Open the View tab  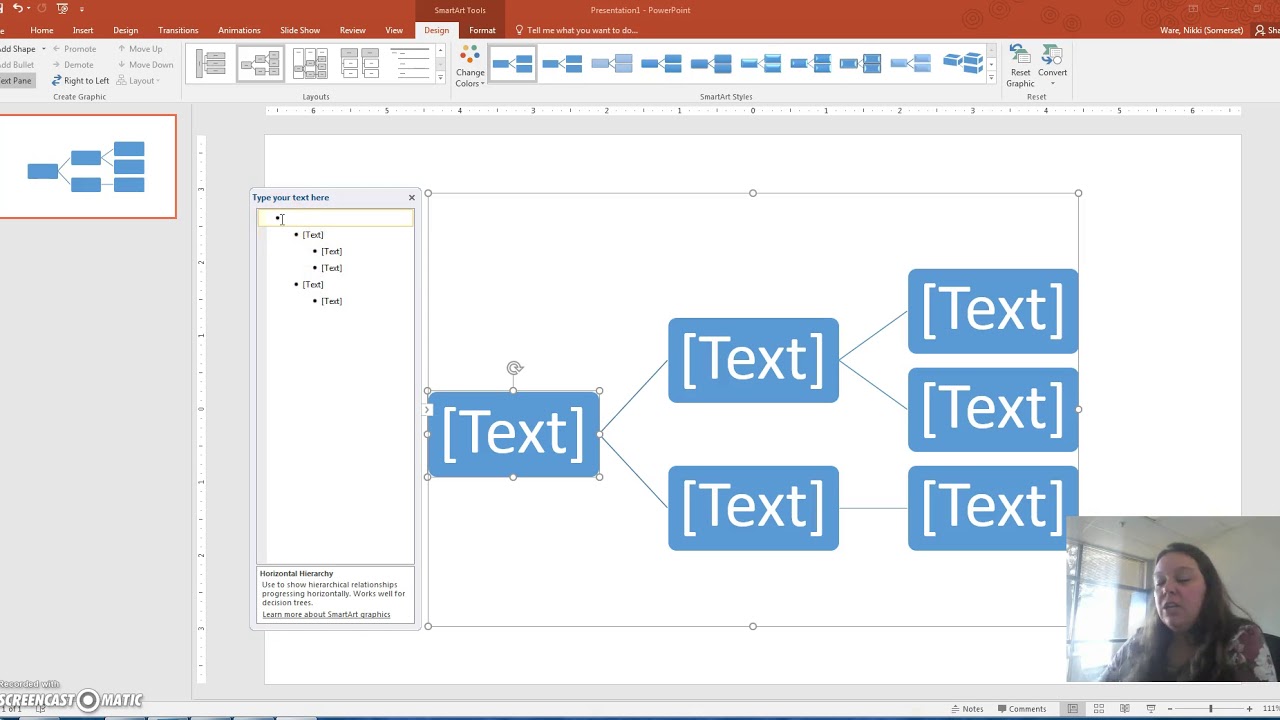click(394, 30)
